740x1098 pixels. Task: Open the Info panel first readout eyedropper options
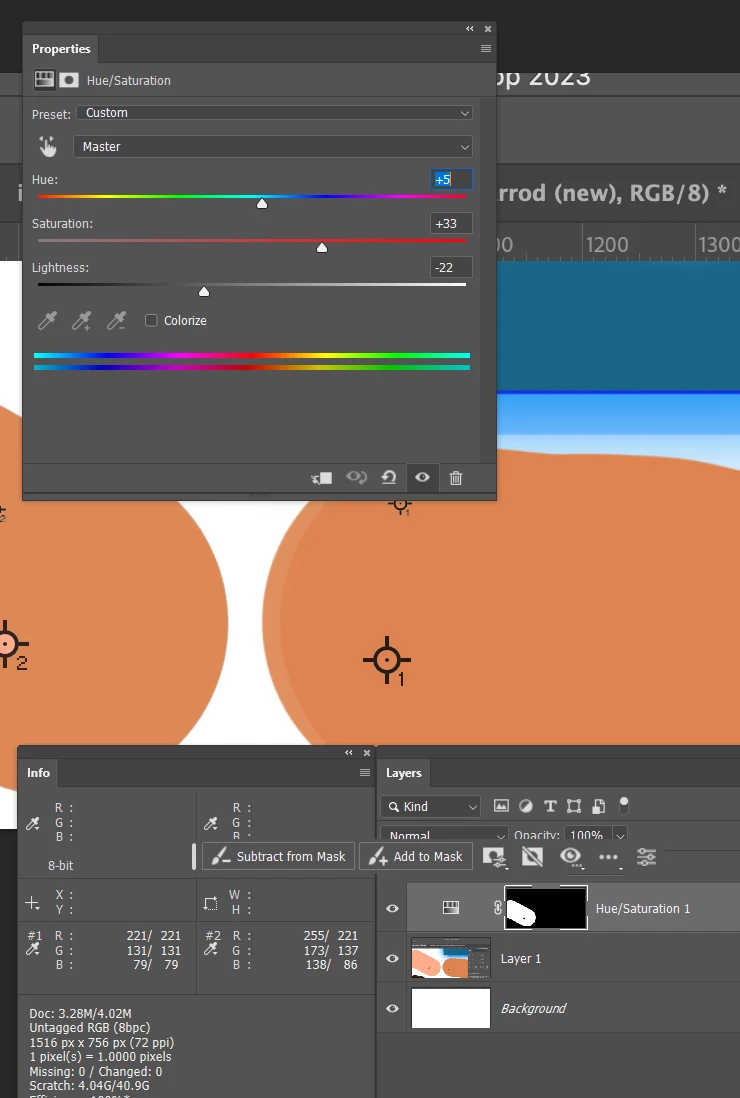[33, 824]
